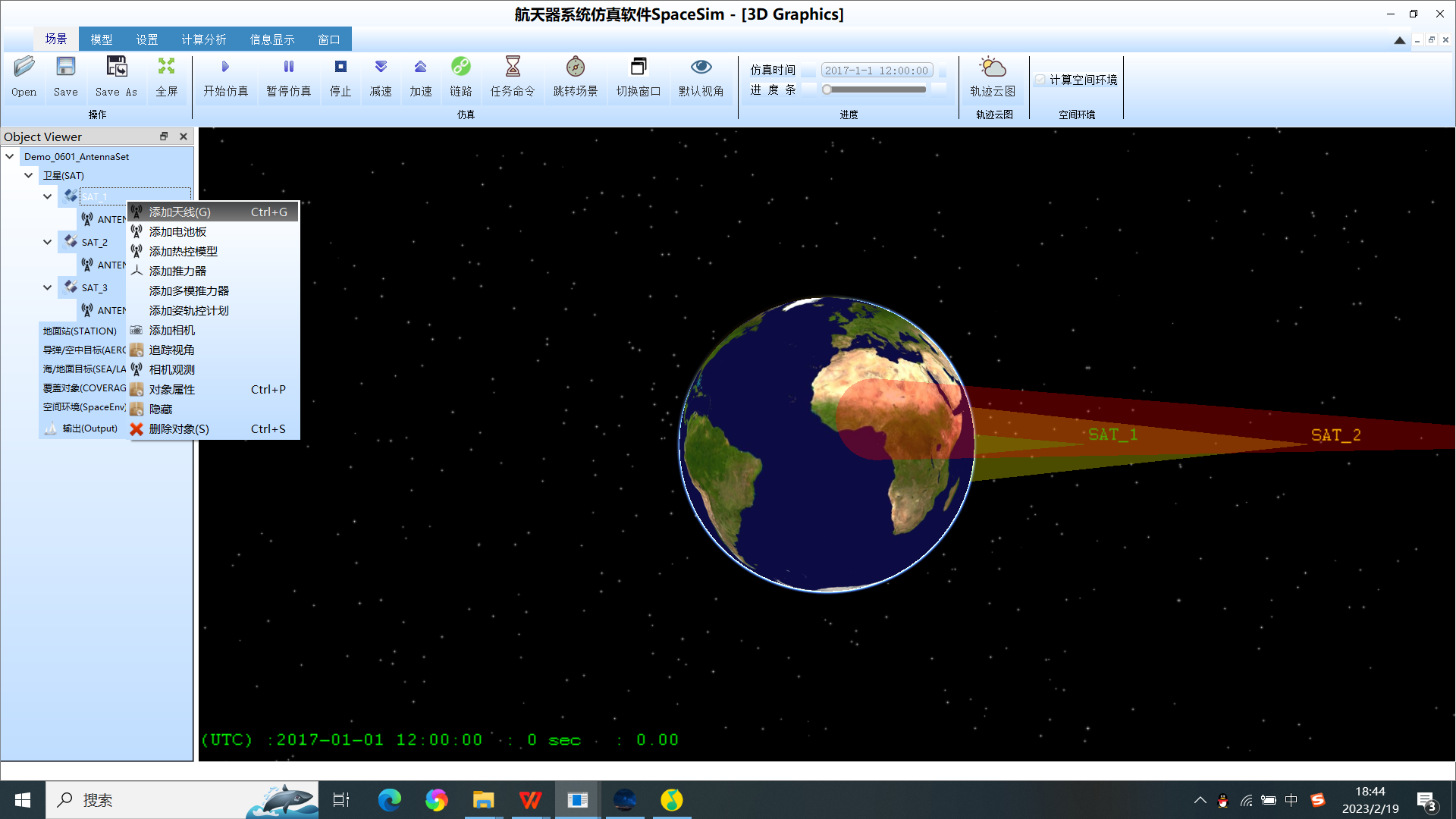
Task: Slow down simulation with 减速
Action: (381, 76)
